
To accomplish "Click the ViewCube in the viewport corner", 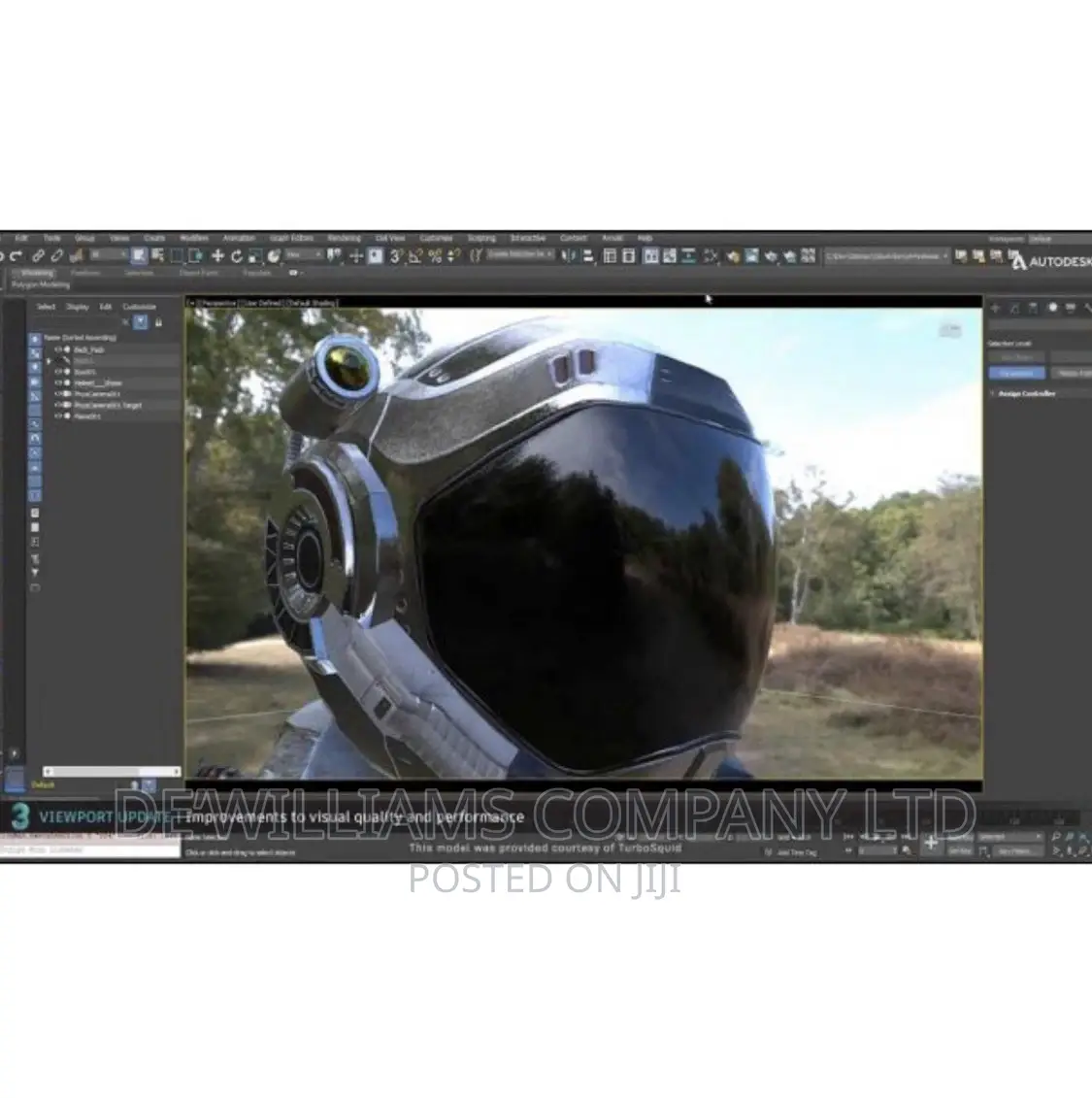I will [x=950, y=328].
